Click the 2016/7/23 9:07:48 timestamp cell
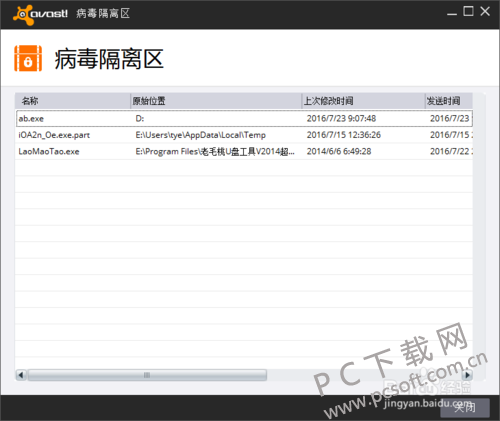Screen dimensions: 500x421 click(x=341, y=118)
